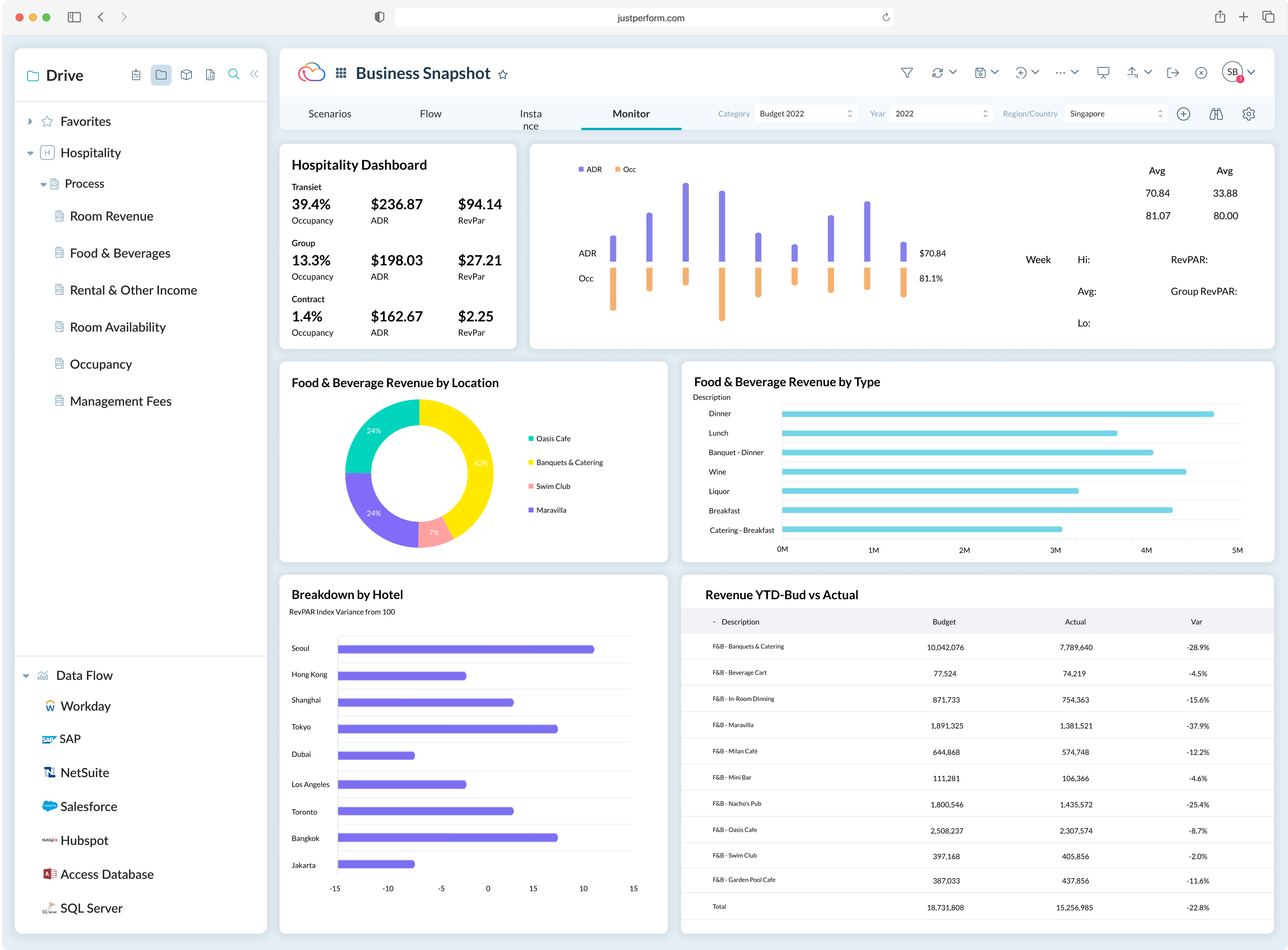The image size is (1288, 950).
Task: Click the filter funnel icon
Action: (906, 73)
